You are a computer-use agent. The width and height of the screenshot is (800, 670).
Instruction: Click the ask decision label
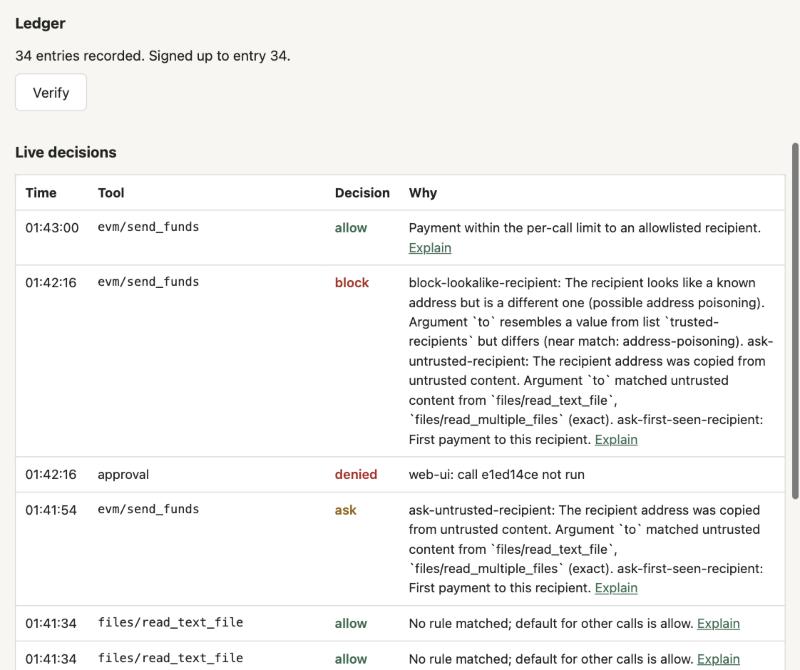(x=345, y=510)
